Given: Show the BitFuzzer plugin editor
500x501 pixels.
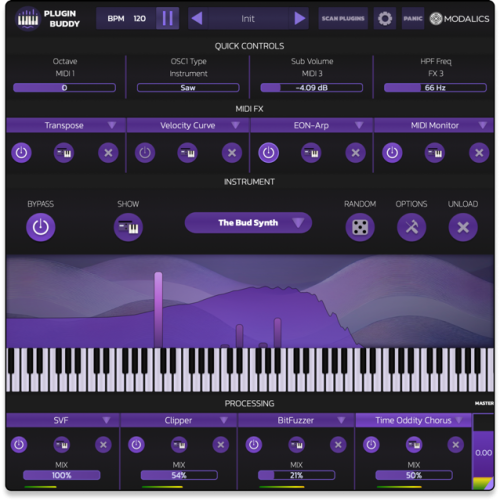Looking at the screenshot, I should [x=297, y=445].
